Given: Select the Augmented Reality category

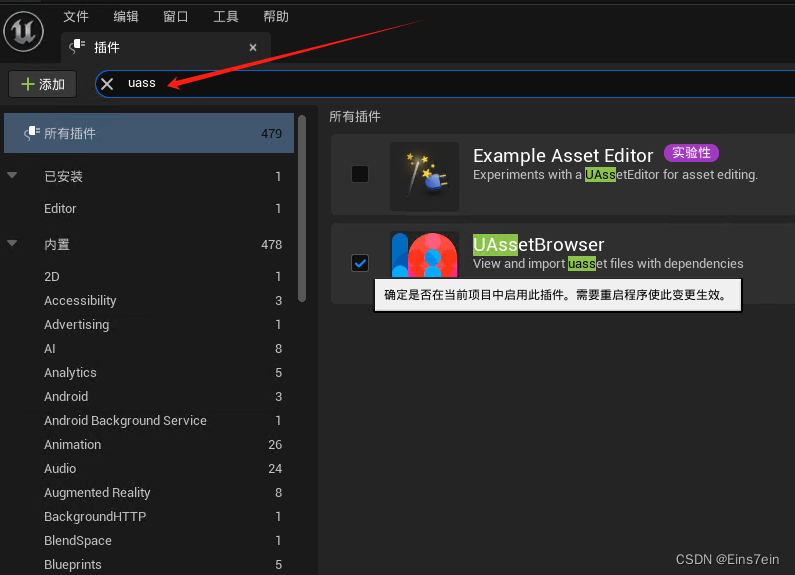Looking at the screenshot, I should click(x=149, y=492).
